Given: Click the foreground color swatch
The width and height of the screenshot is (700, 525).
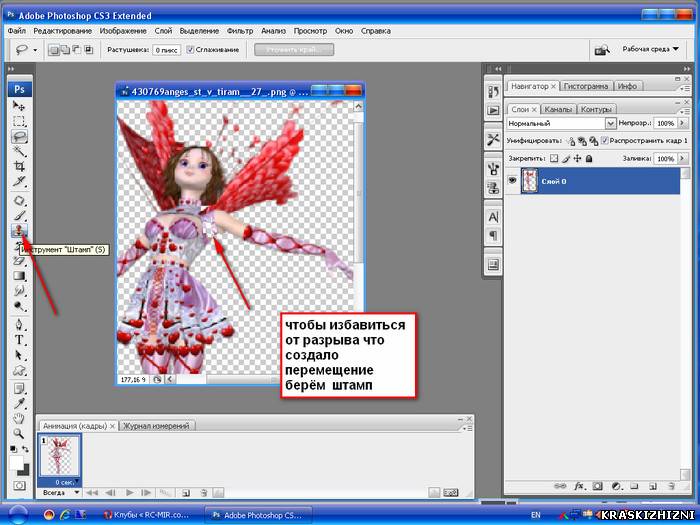Looking at the screenshot, I should [x=16, y=463].
